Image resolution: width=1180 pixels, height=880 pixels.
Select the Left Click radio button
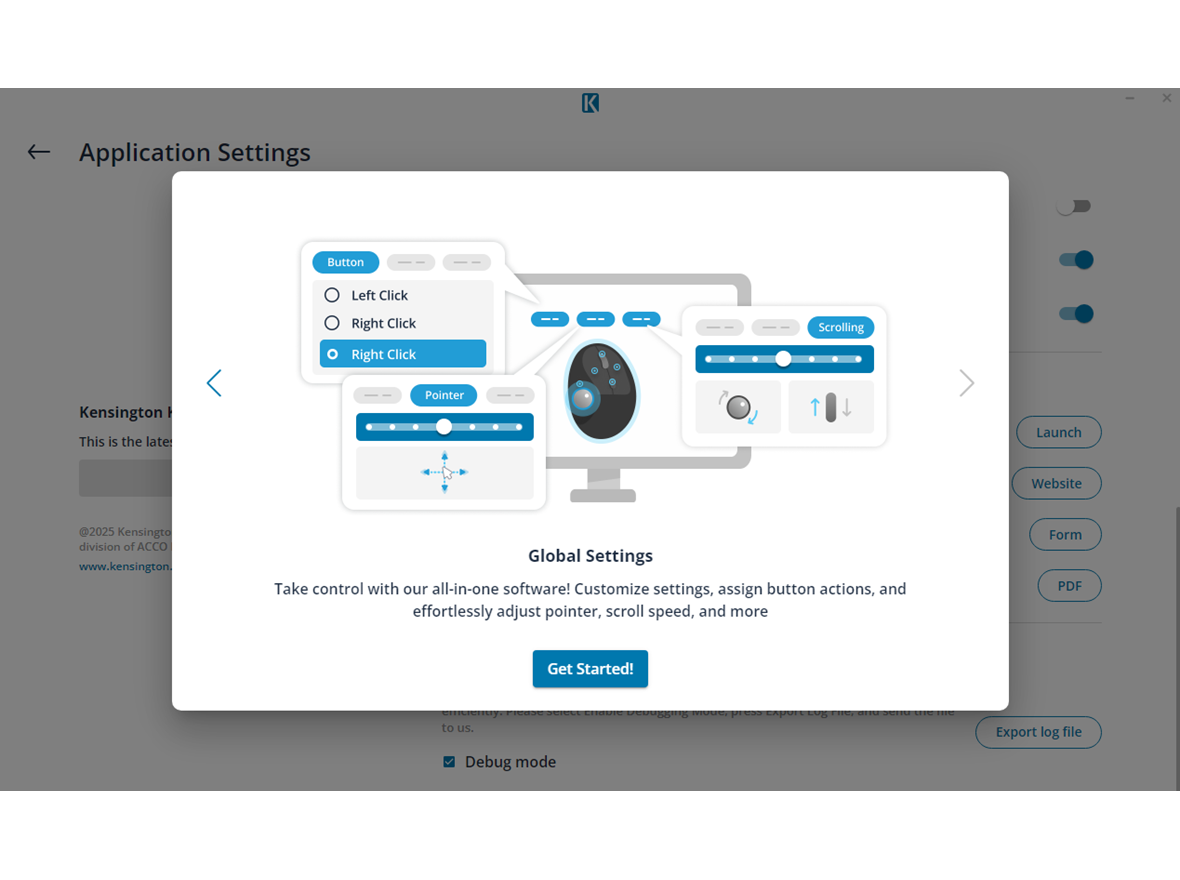click(331, 294)
